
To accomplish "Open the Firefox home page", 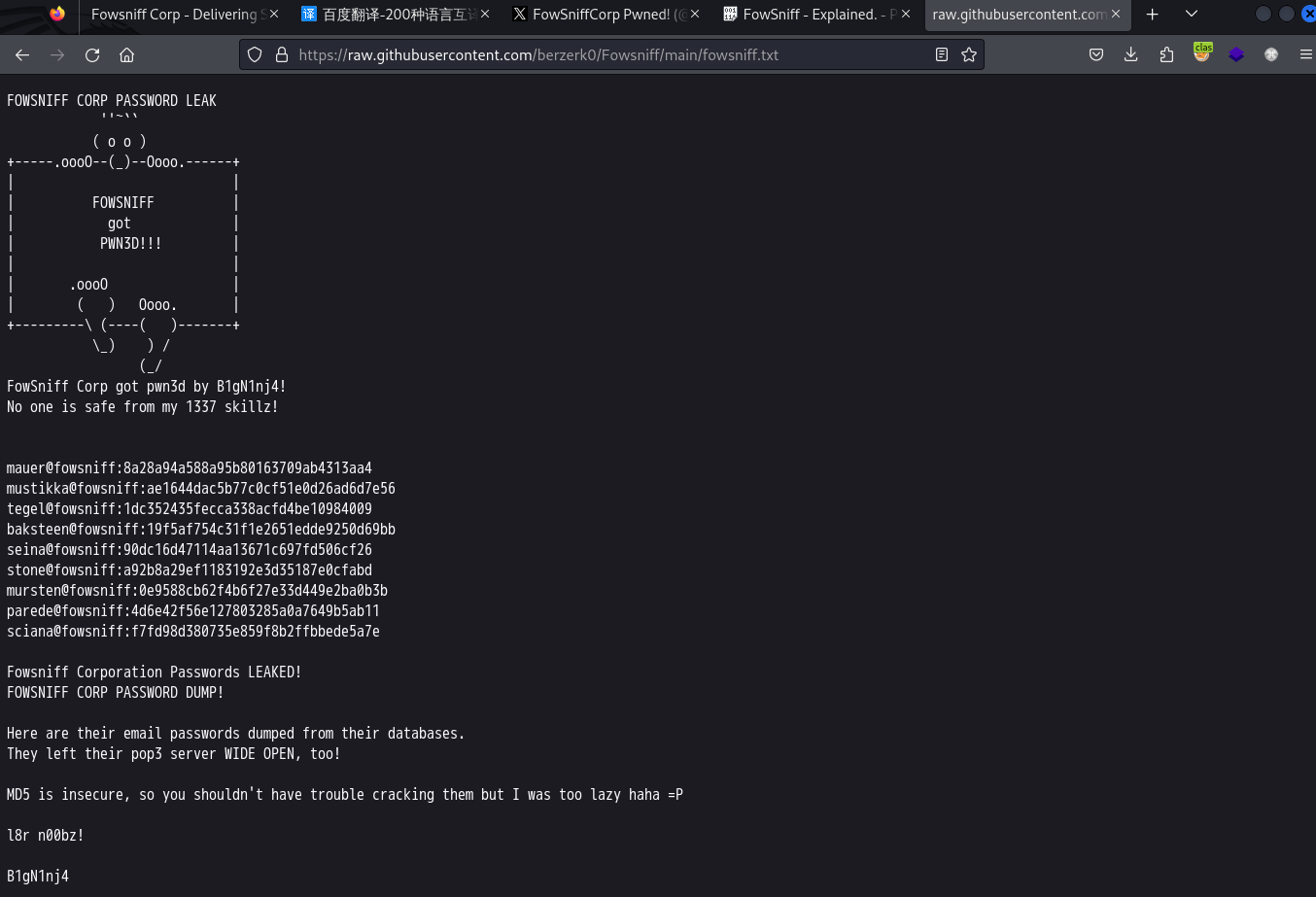I will [126, 55].
